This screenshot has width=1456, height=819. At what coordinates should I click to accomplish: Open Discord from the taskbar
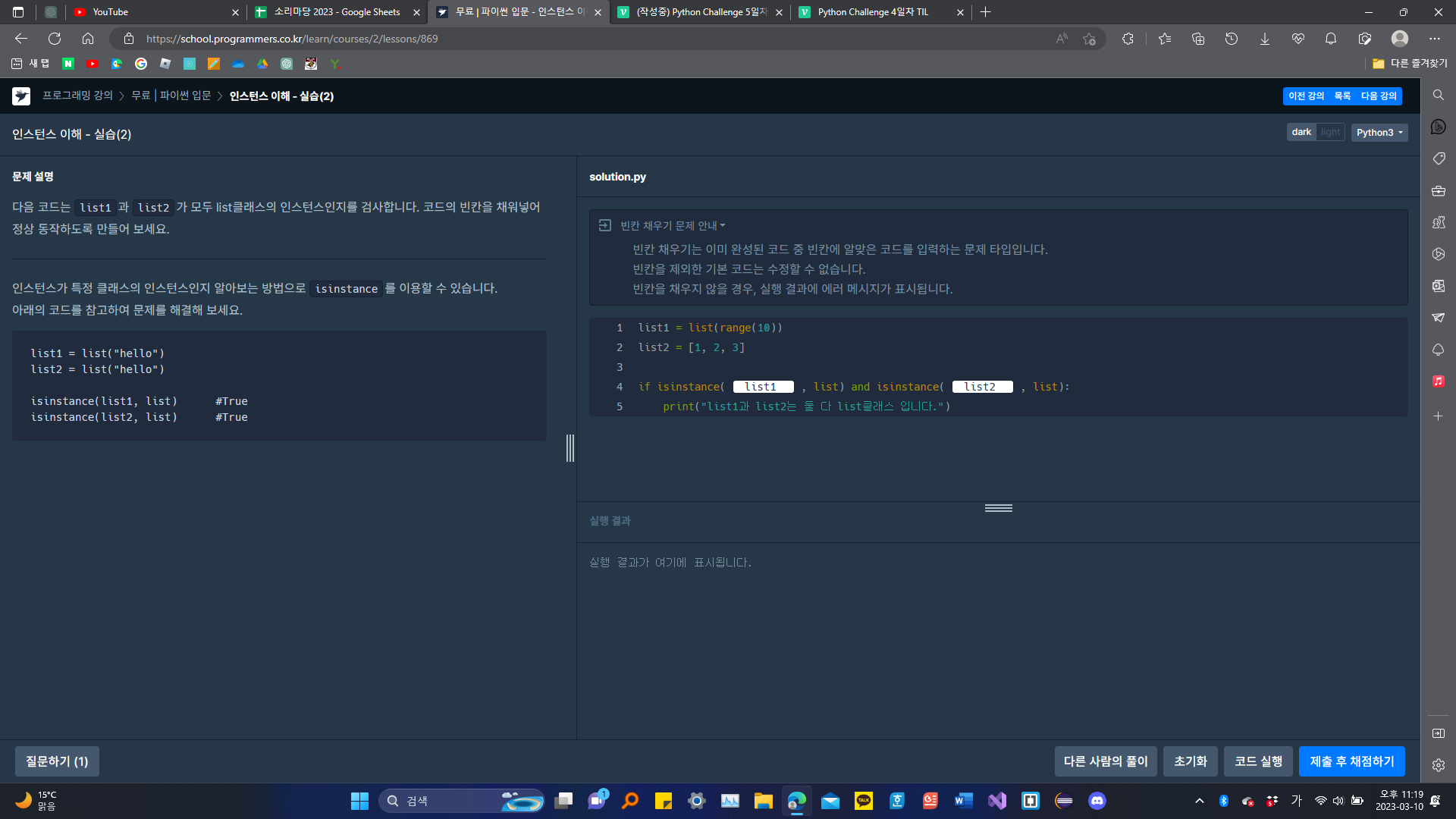click(1097, 801)
